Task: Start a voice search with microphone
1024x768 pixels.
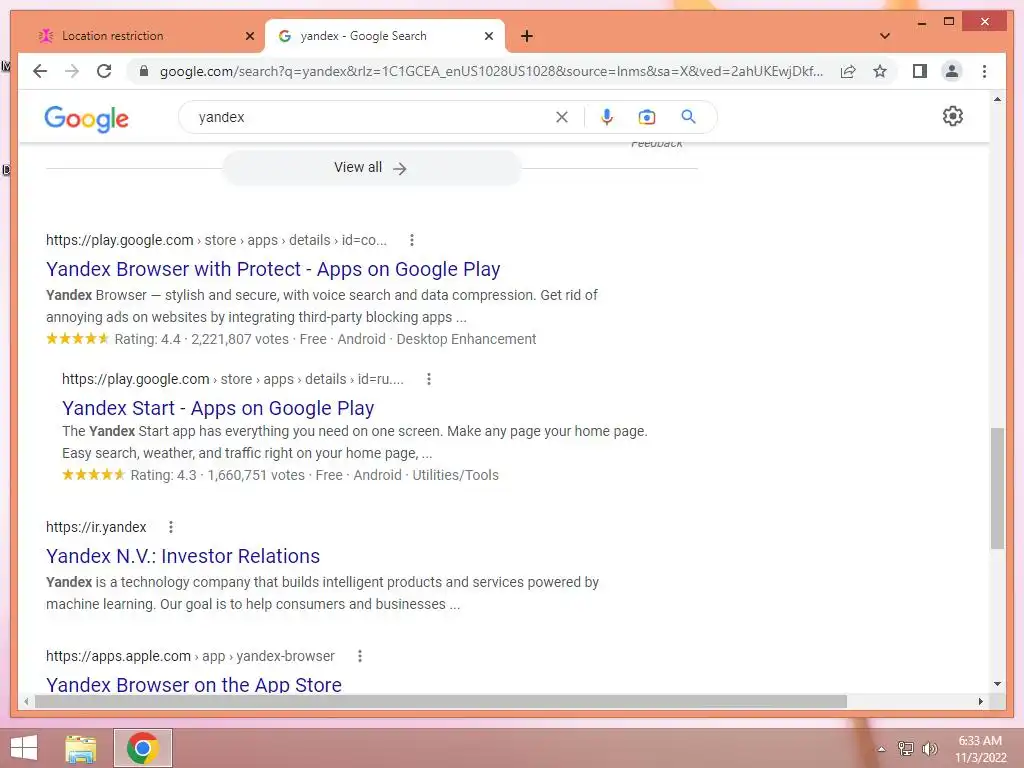Action: 607,117
